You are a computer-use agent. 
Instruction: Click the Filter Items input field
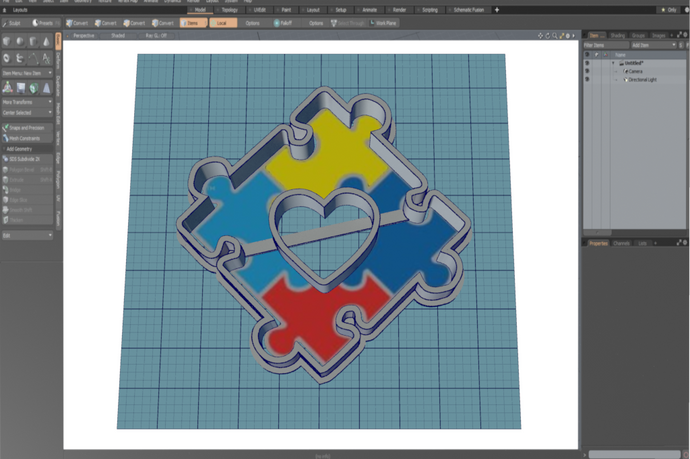pos(606,45)
